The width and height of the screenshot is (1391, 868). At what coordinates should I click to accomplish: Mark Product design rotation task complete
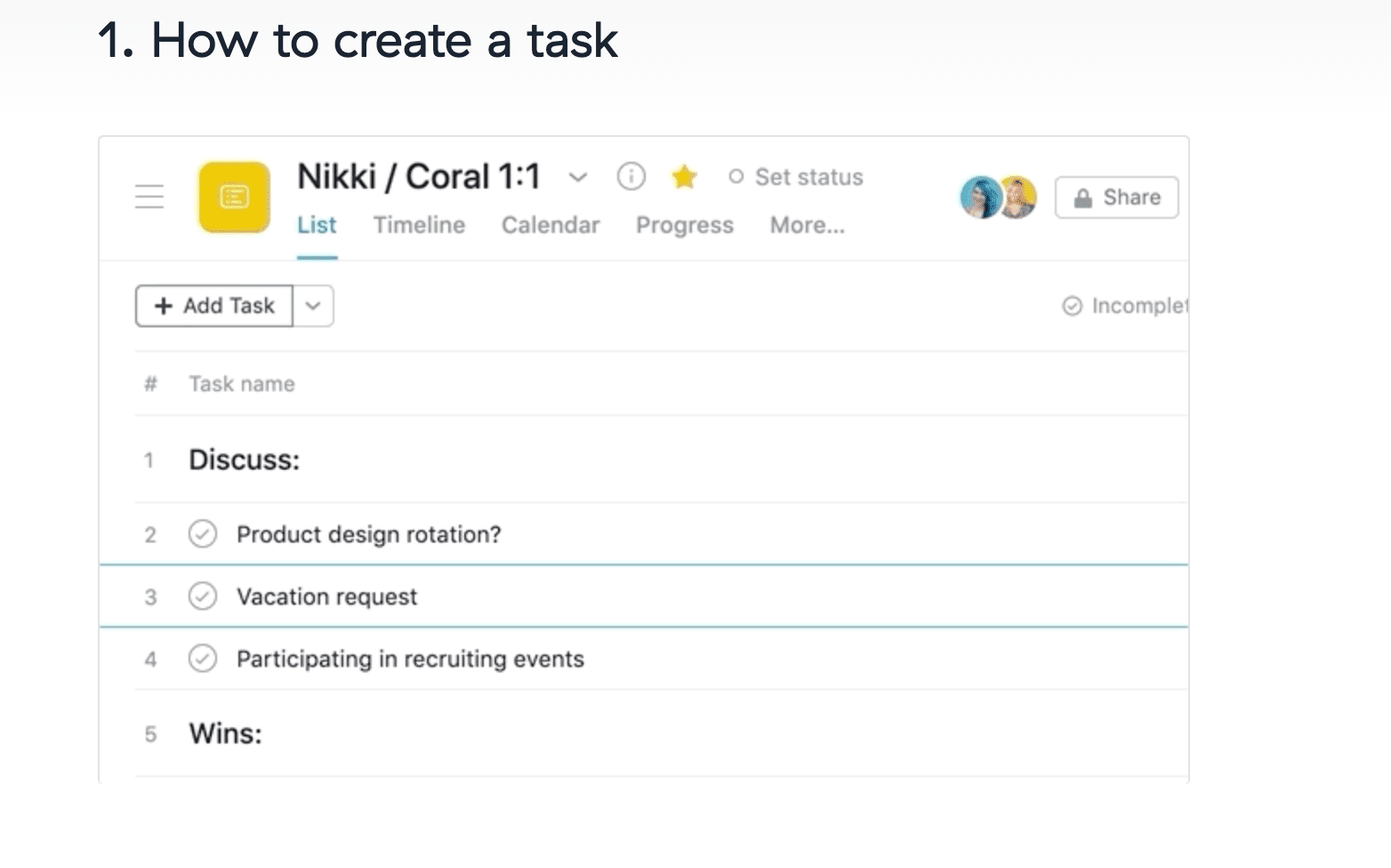click(x=203, y=534)
